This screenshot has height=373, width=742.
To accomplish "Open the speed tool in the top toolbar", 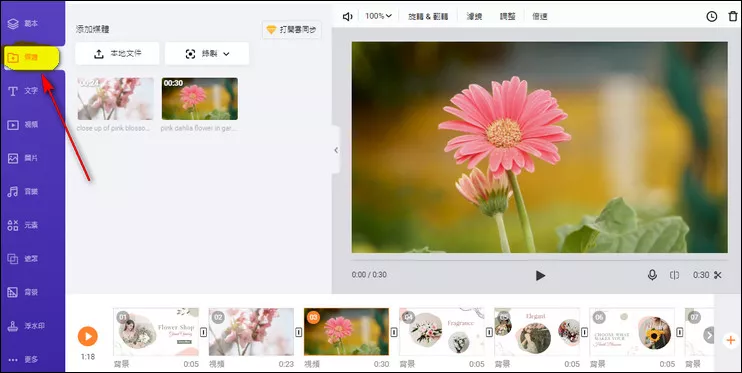I will (539, 17).
